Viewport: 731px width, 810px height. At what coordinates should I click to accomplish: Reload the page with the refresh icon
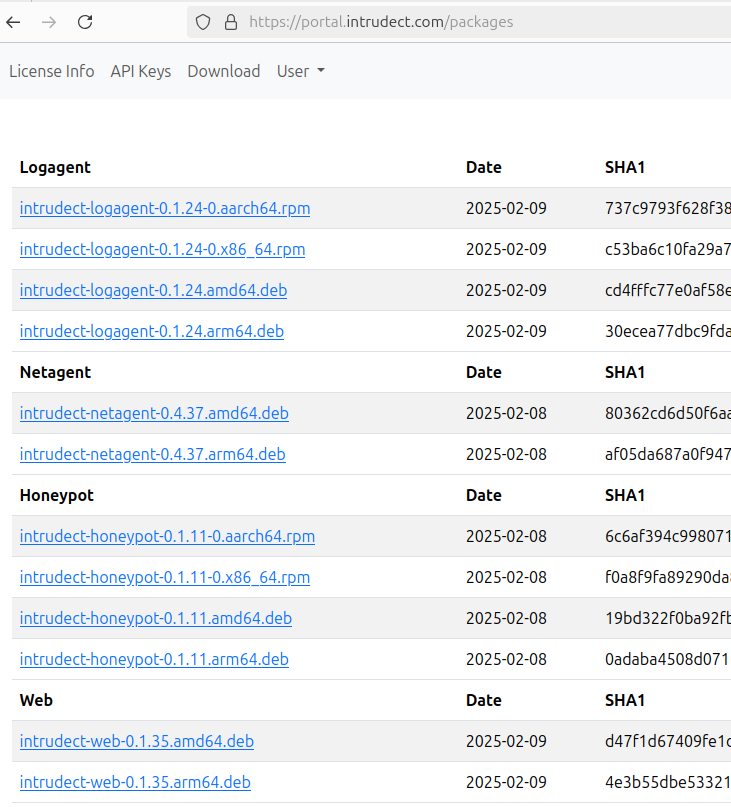click(x=85, y=22)
